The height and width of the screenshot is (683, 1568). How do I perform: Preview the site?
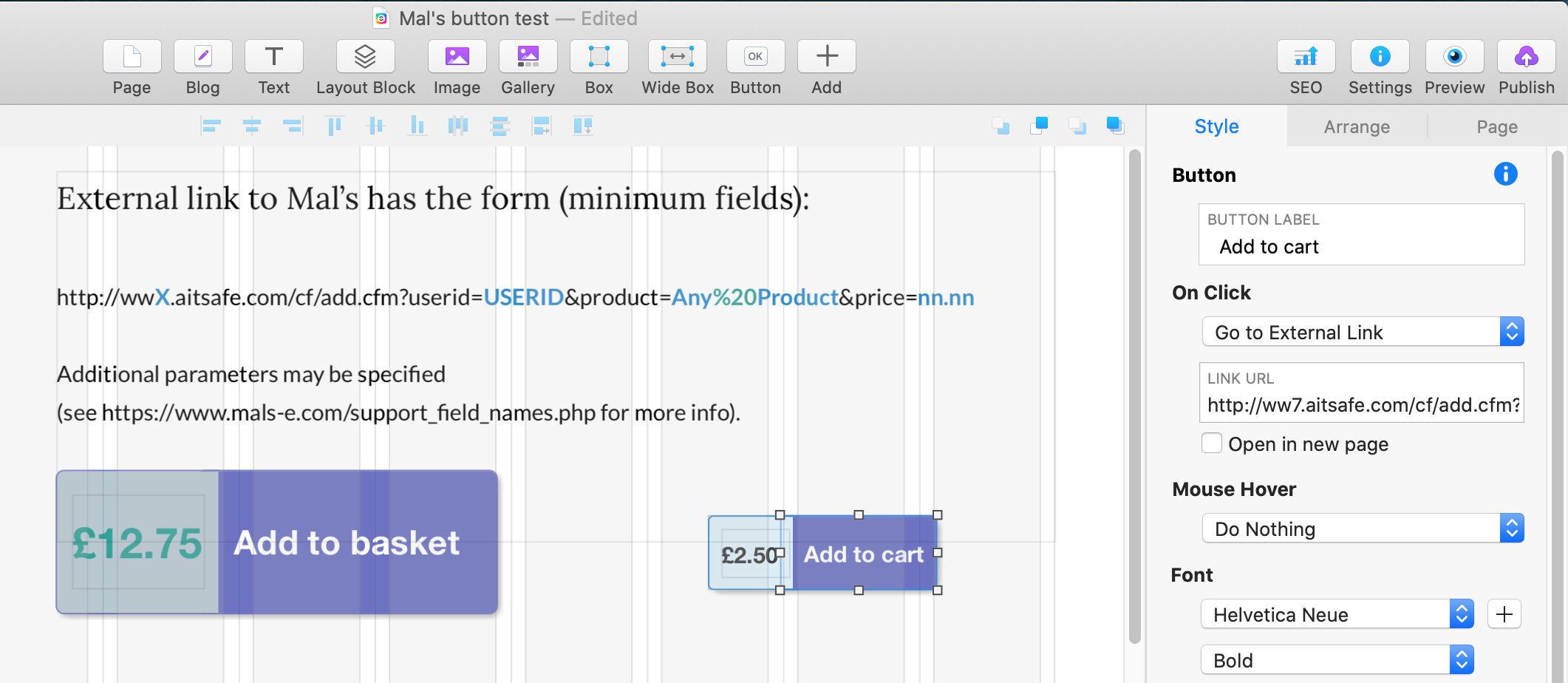[x=1455, y=57]
